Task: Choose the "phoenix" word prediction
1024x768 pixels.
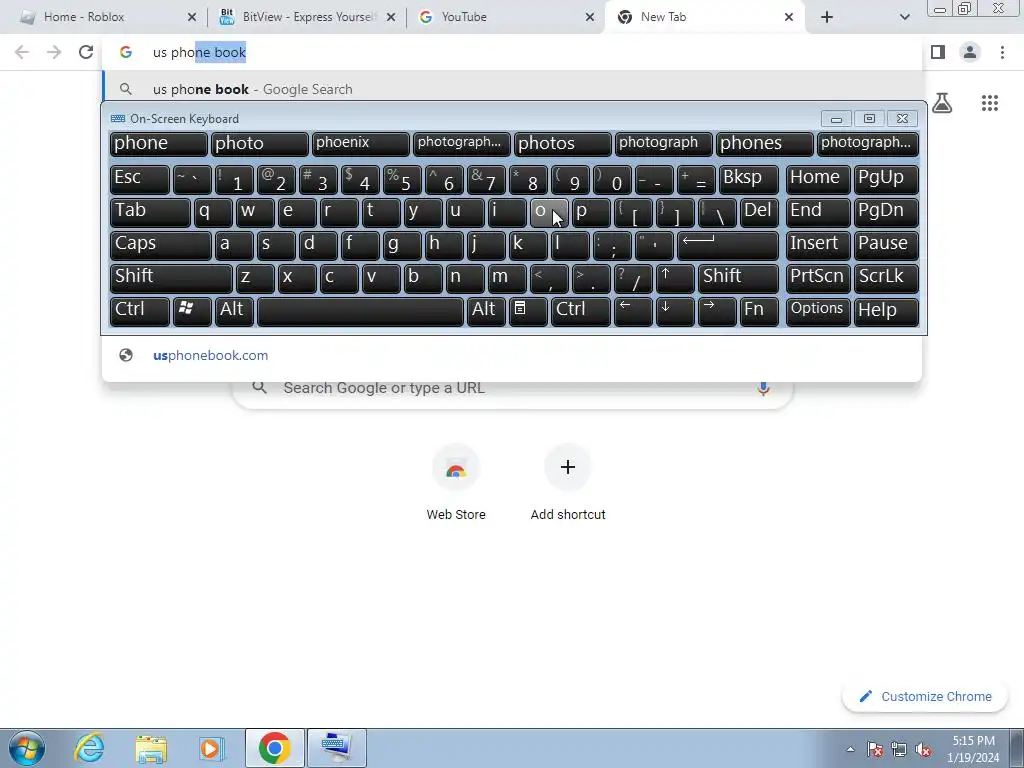Action: pyautogui.click(x=360, y=144)
